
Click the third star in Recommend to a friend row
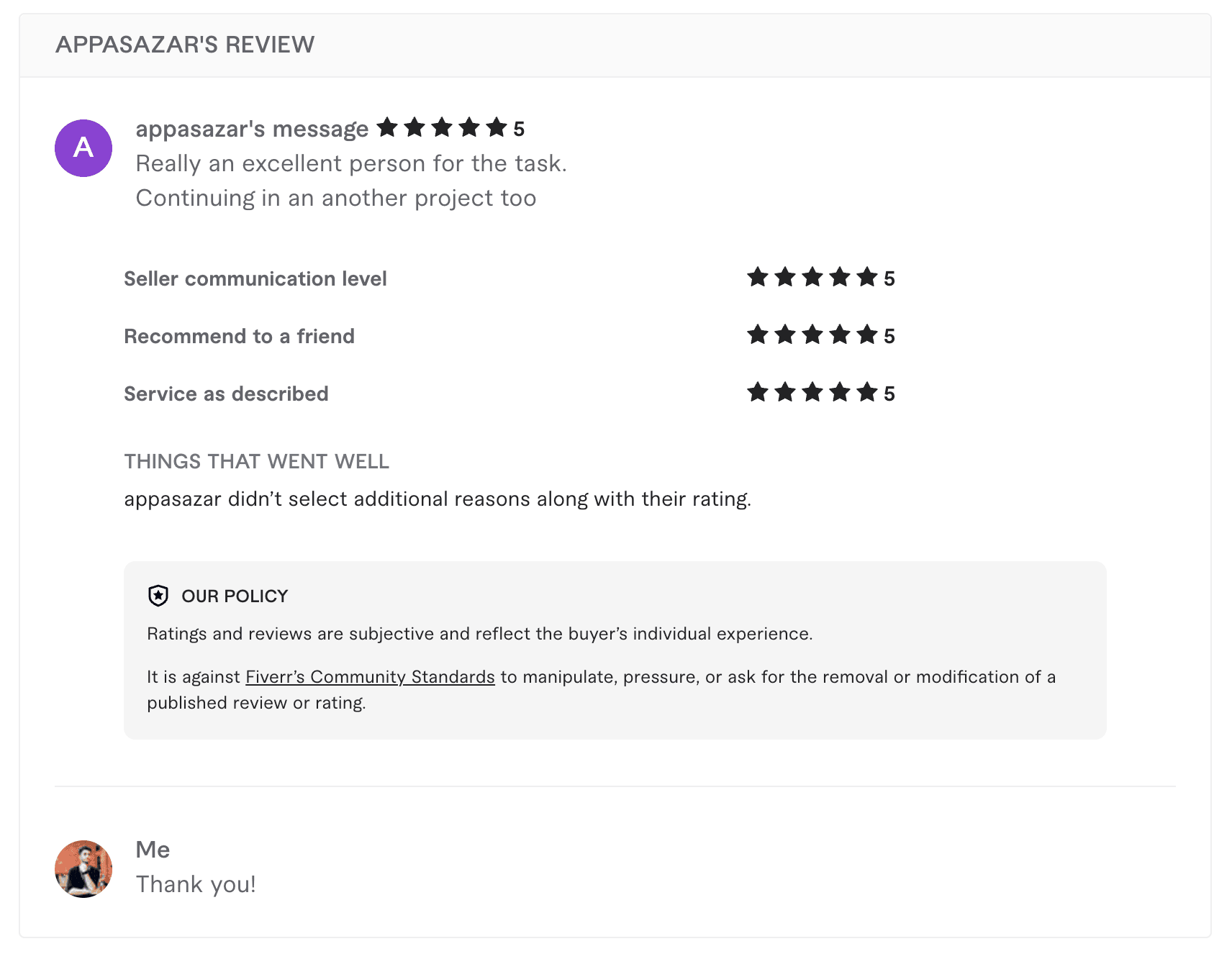point(812,335)
